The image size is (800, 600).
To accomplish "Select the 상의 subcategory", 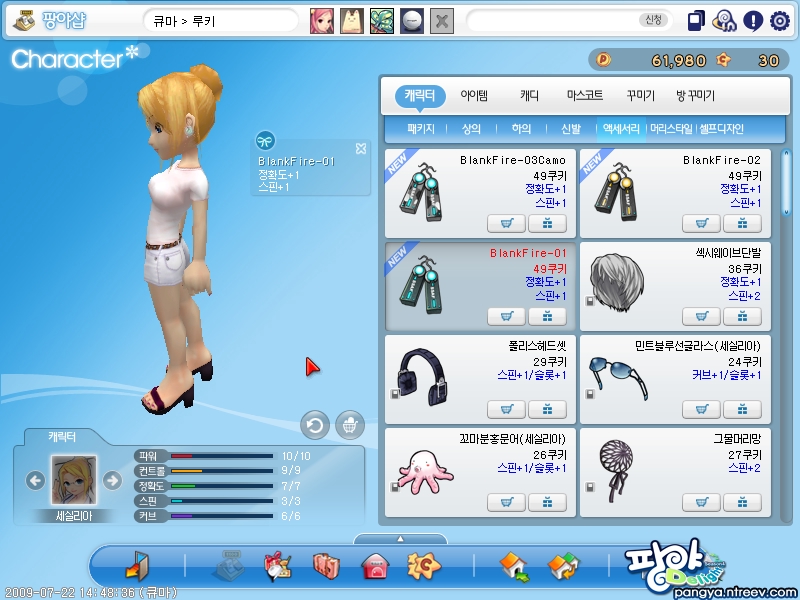I will pyautogui.click(x=471, y=129).
